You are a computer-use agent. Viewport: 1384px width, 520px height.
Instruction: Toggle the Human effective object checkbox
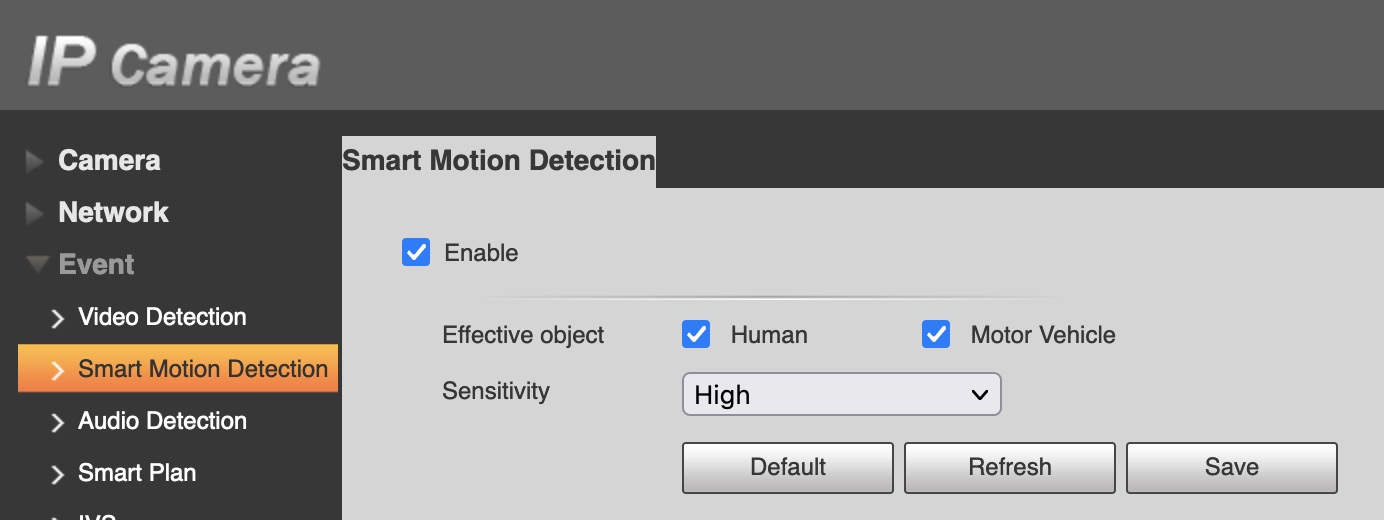(696, 334)
